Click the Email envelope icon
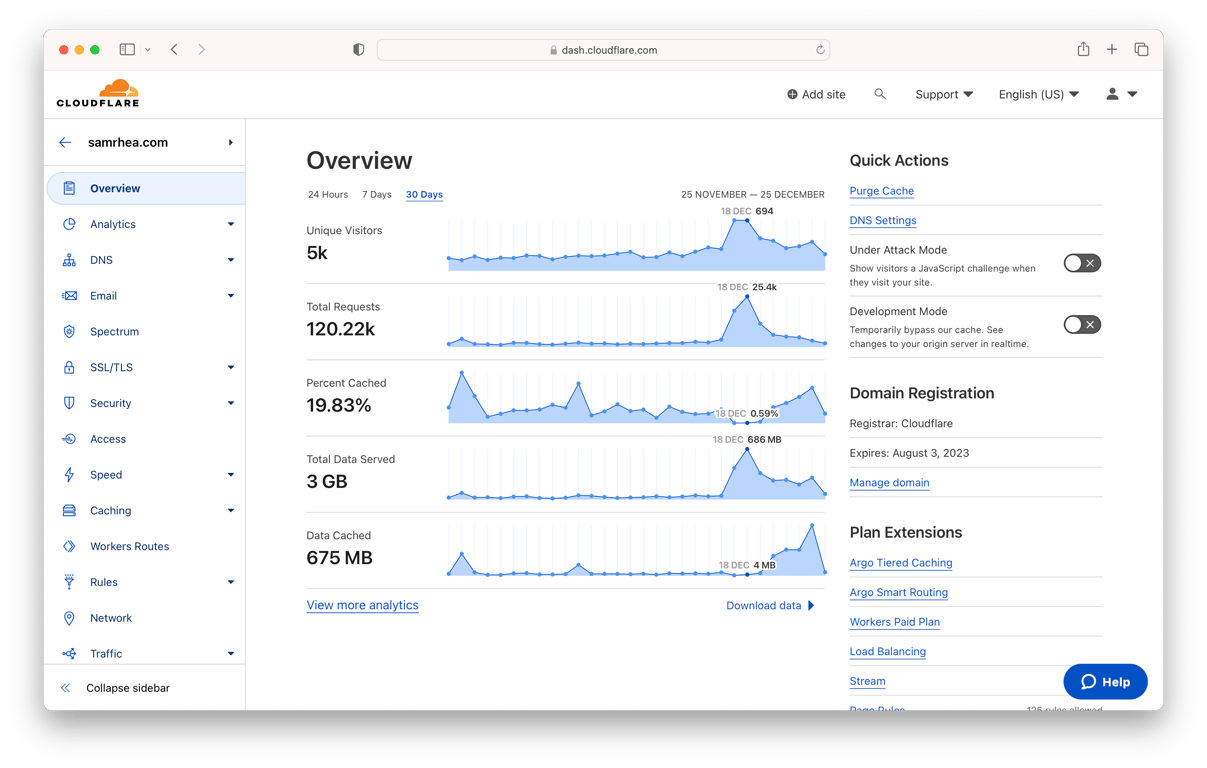This screenshot has height=768, width=1207. pyautogui.click(x=69, y=296)
